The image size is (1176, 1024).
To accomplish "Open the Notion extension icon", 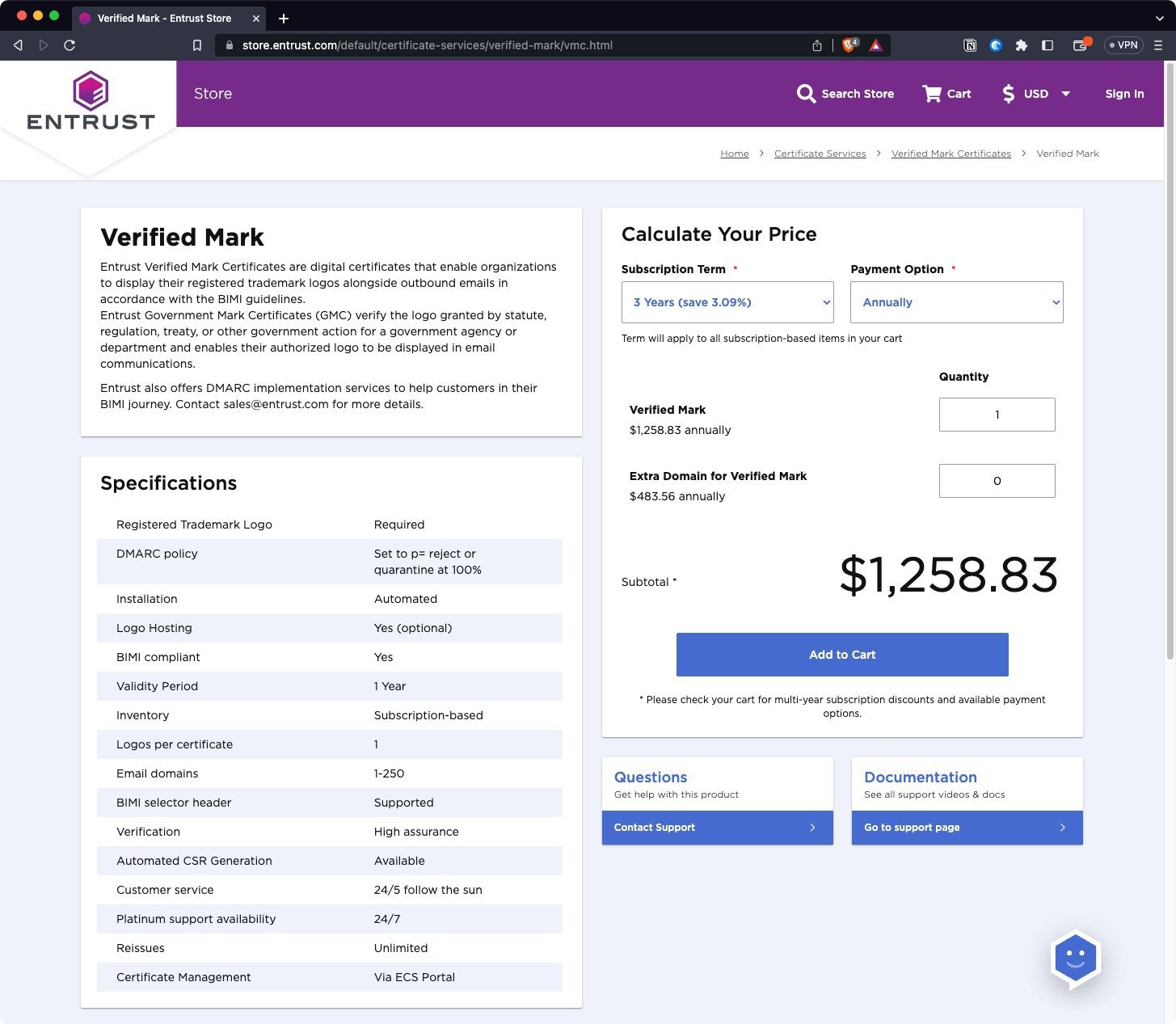I will [x=970, y=45].
